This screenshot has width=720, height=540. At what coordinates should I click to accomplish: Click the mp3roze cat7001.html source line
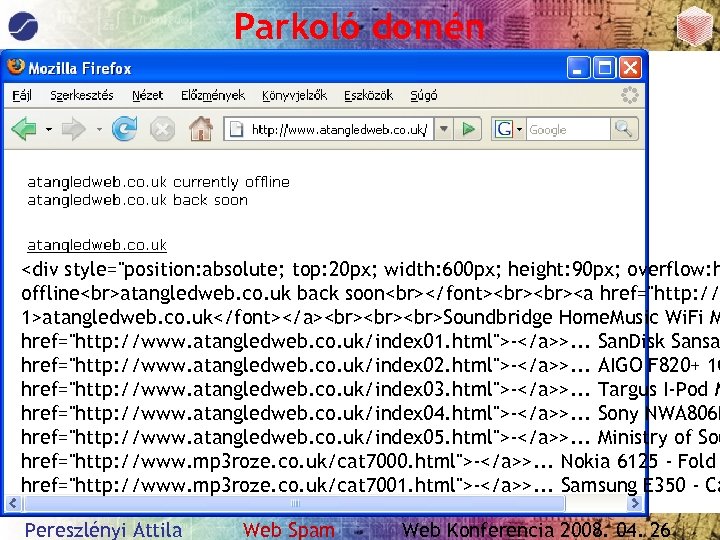370,484
